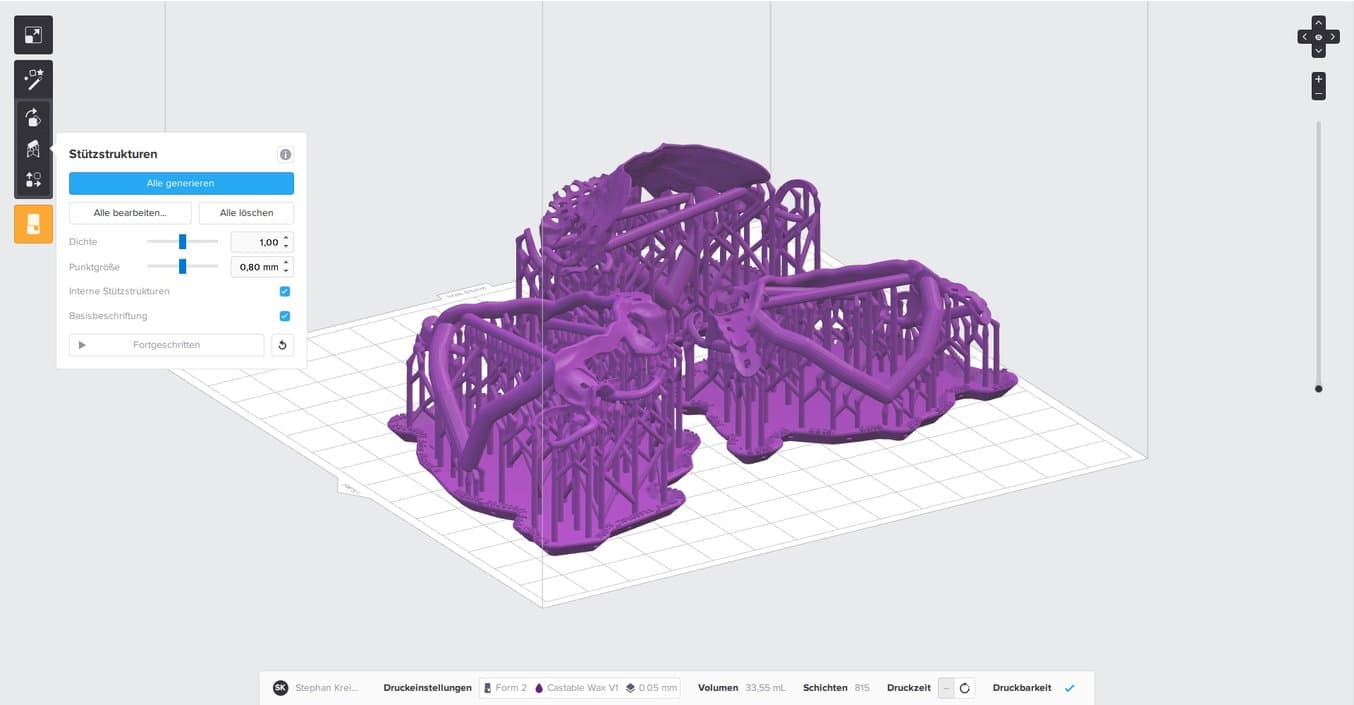Click the Druckeinstellungen label
This screenshot has height=705, width=1354.
coord(427,687)
